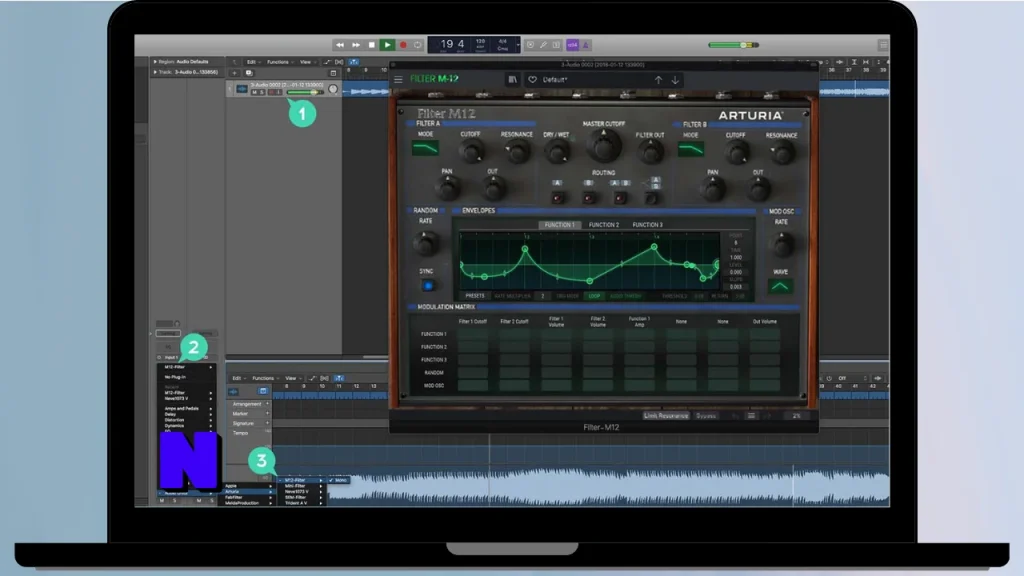This screenshot has height=576, width=1024.
Task: Switch to the Function 2 envelope tab
Action: (603, 225)
